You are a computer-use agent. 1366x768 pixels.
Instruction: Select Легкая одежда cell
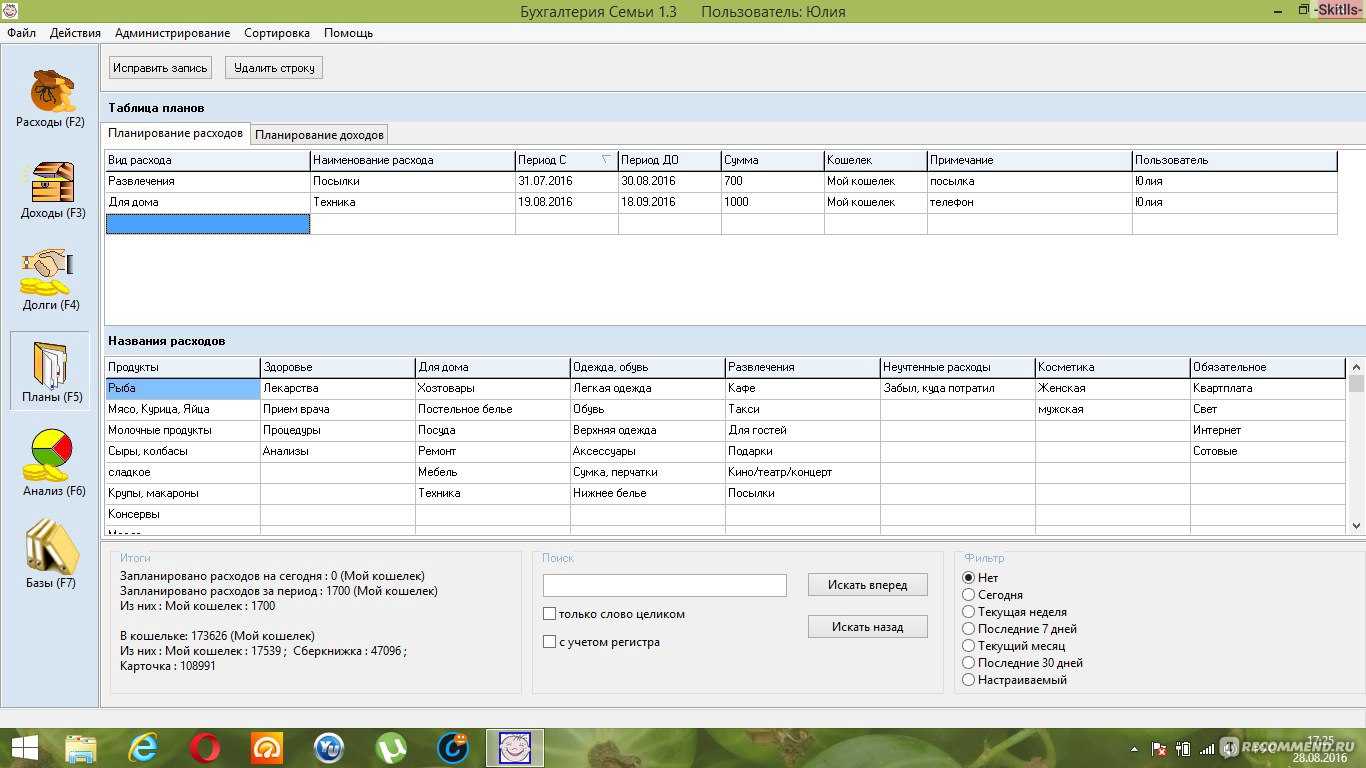(648, 388)
